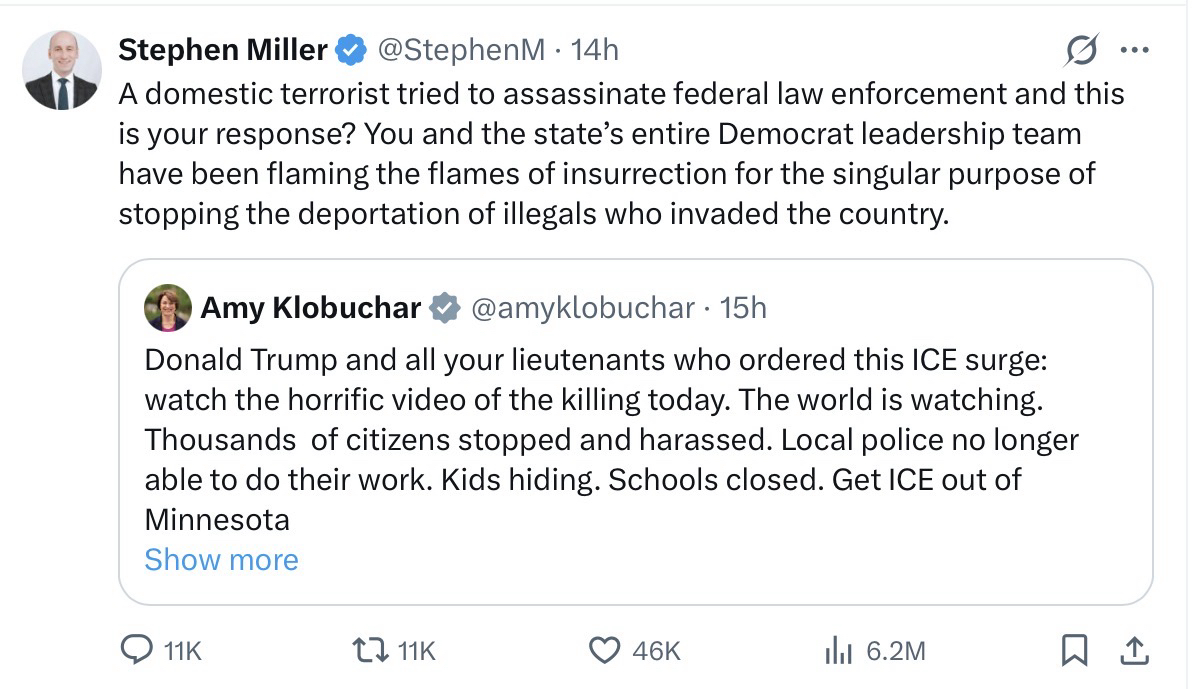Bookmark this tweet
The width and height of the screenshot is (1202, 689).
pos(1073,651)
